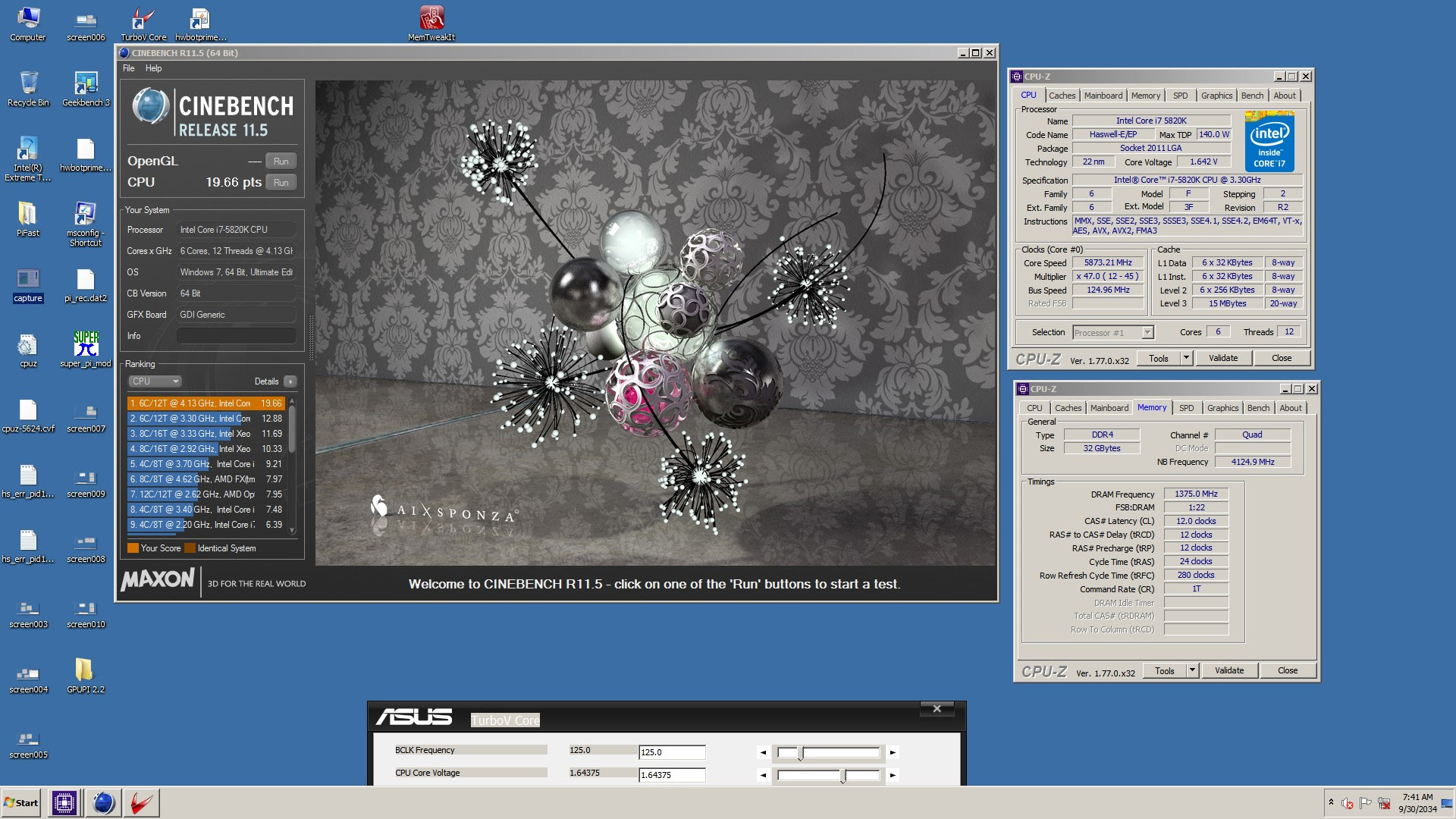Image resolution: width=1456 pixels, height=819 pixels.
Task: Click the BCLK Frequency value field
Action: [x=672, y=752]
